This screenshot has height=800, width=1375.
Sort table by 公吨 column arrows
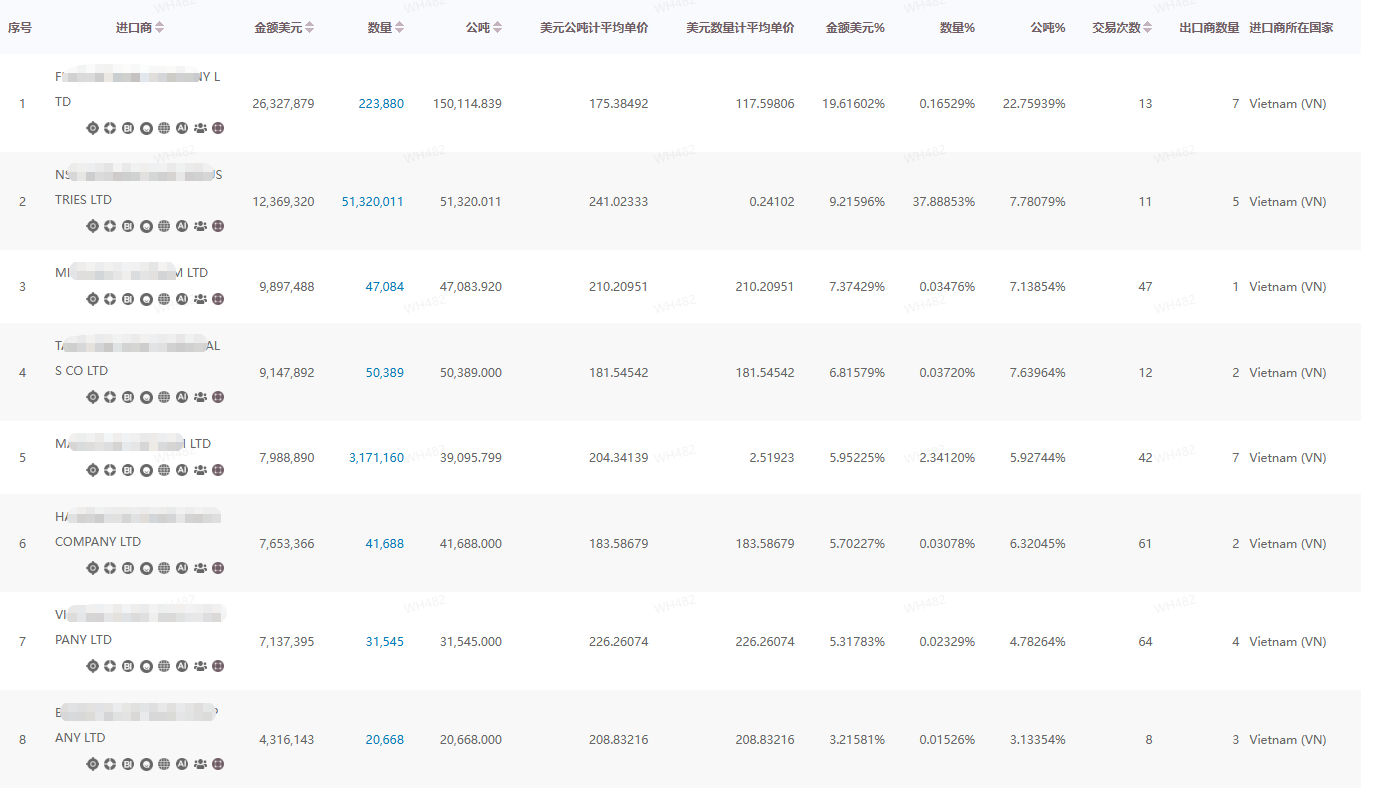pyautogui.click(x=498, y=28)
